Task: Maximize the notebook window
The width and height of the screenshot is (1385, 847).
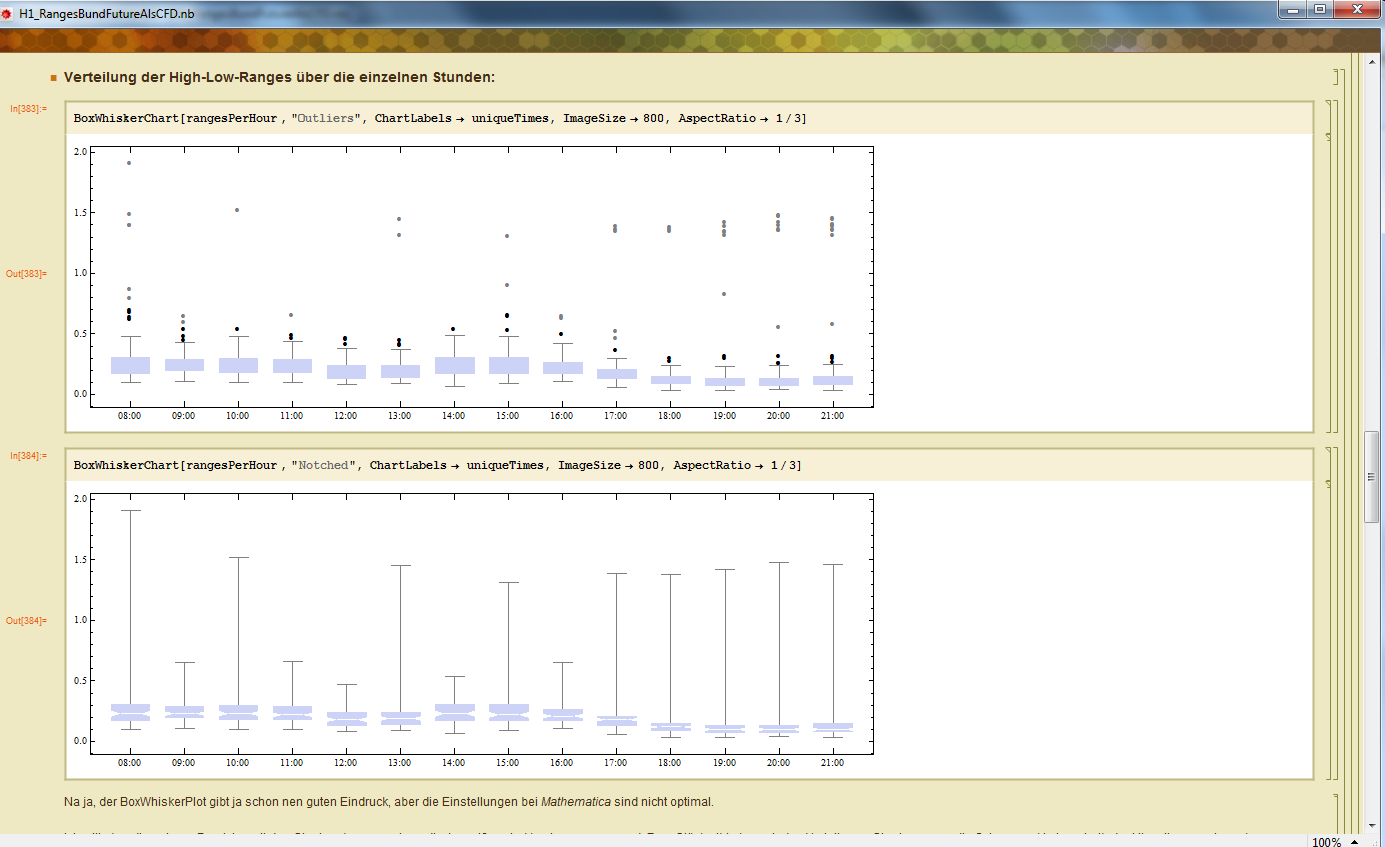Action: click(x=1320, y=10)
